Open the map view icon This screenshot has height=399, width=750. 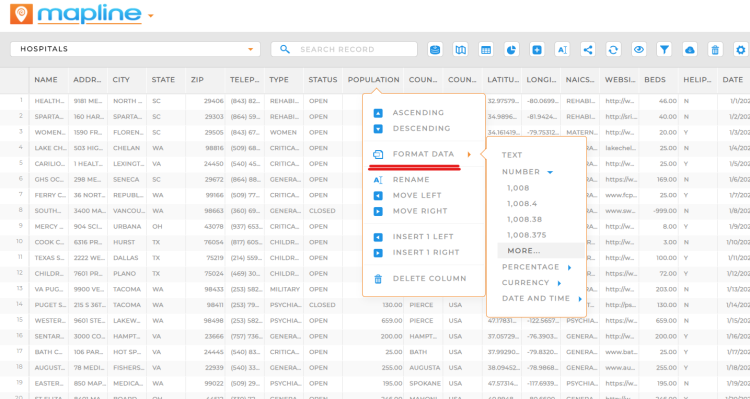click(461, 49)
